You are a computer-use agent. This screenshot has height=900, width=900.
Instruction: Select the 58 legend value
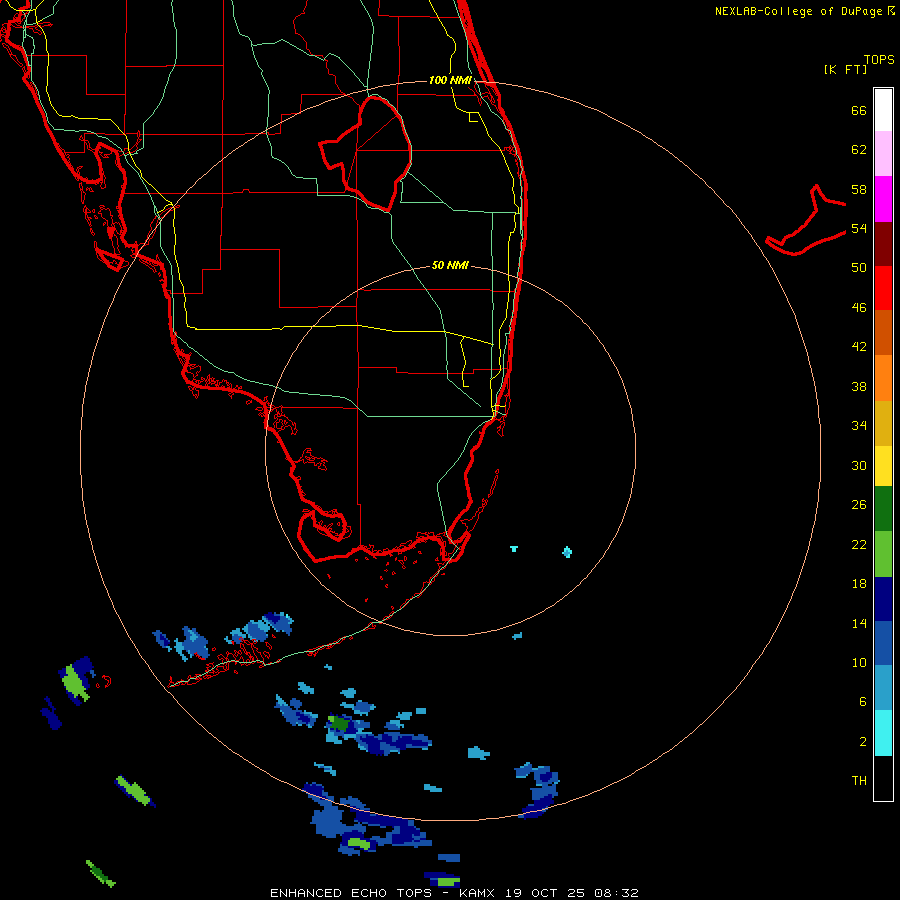click(x=859, y=189)
